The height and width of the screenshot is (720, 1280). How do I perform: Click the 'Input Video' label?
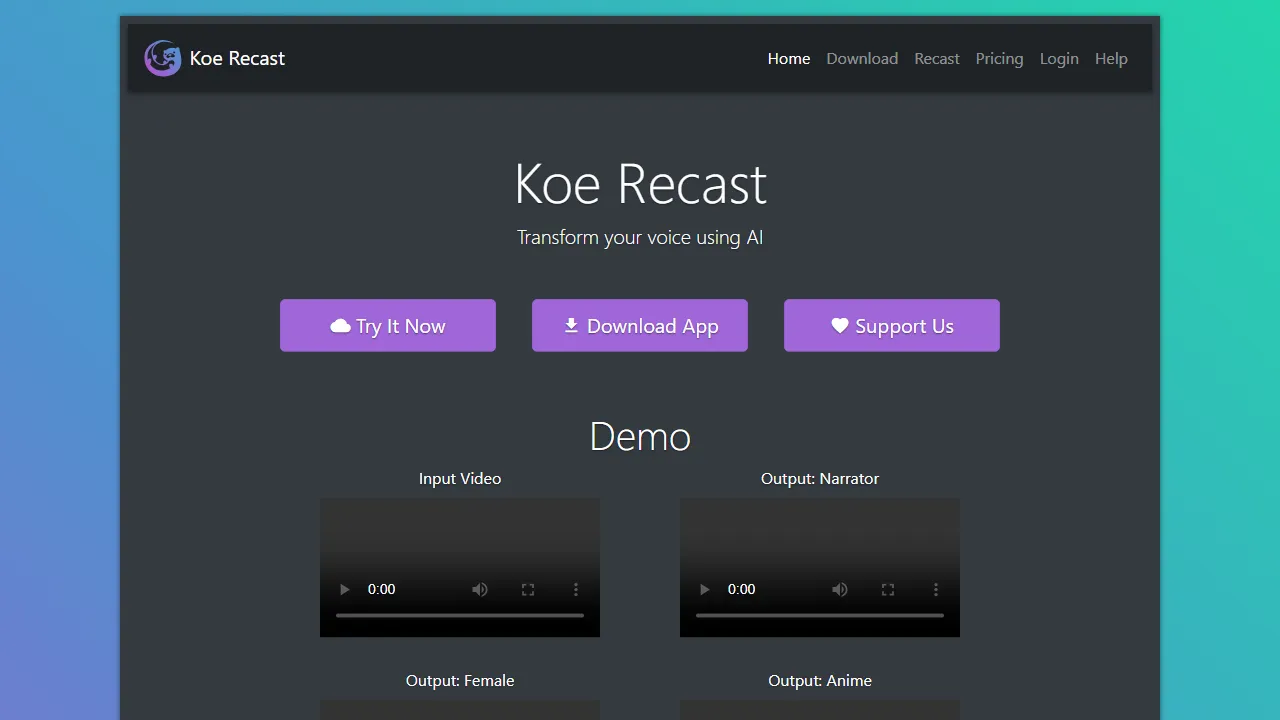click(x=460, y=478)
